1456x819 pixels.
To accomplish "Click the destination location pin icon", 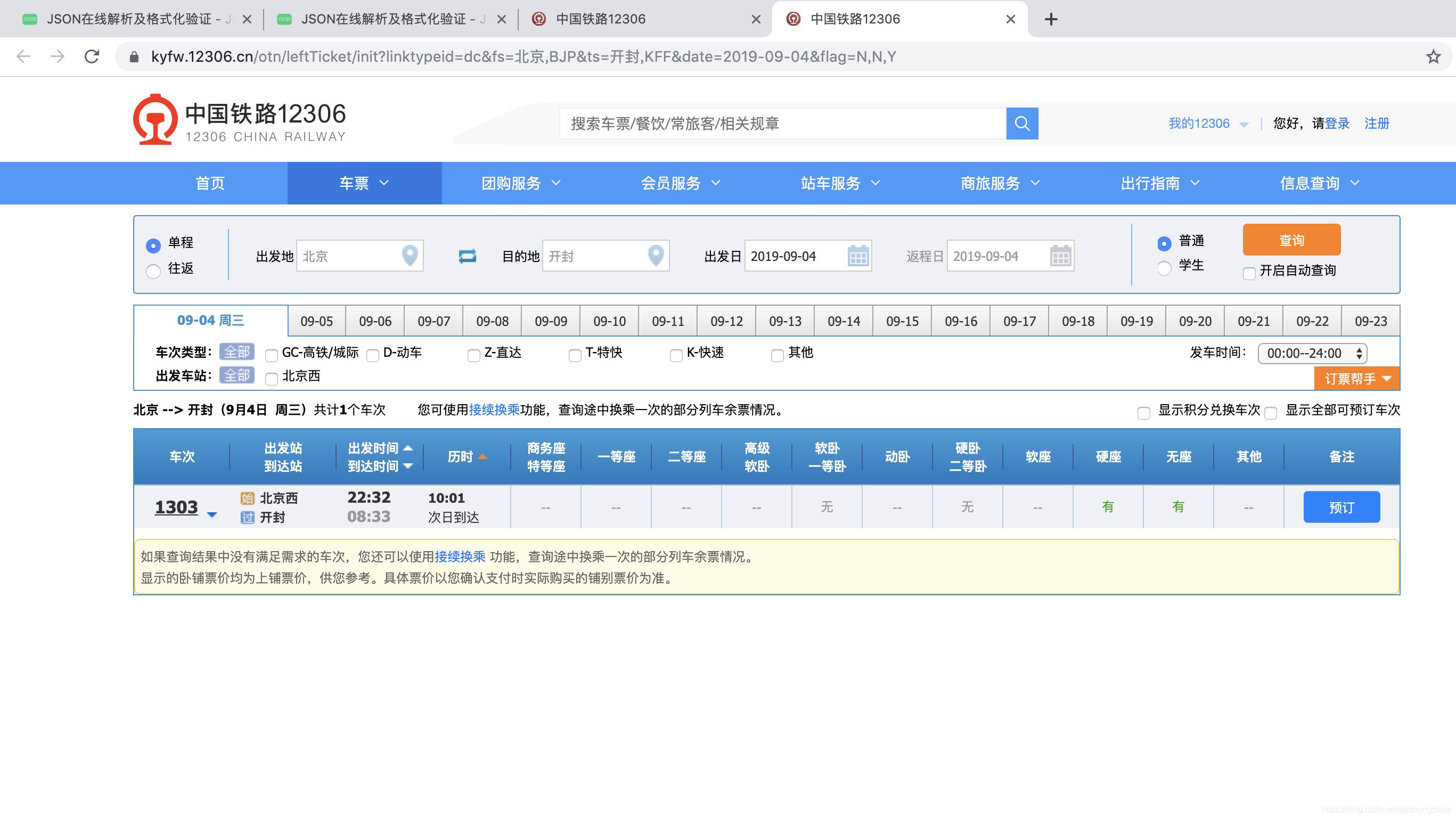I will 654,255.
